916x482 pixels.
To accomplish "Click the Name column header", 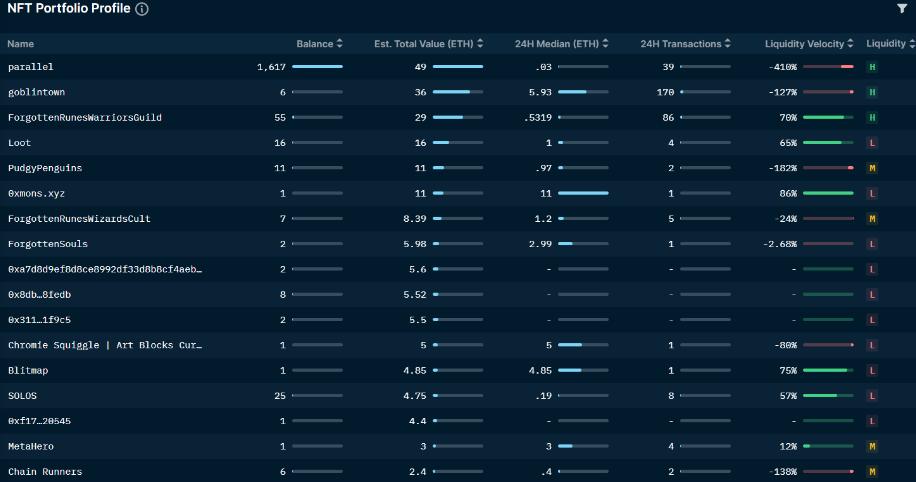I will coord(21,44).
